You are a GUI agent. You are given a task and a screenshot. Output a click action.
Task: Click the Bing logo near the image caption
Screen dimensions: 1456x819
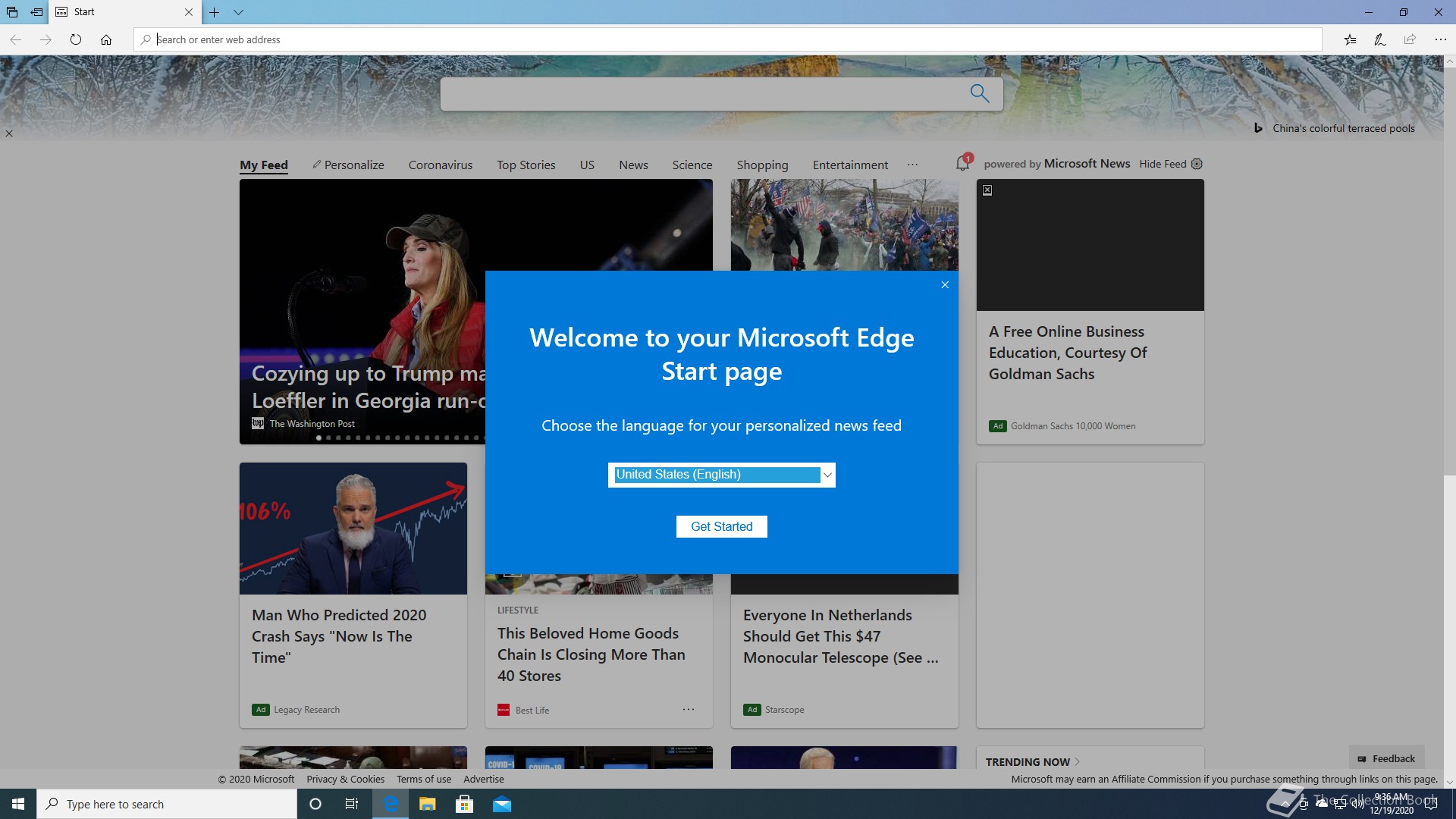click(x=1258, y=128)
